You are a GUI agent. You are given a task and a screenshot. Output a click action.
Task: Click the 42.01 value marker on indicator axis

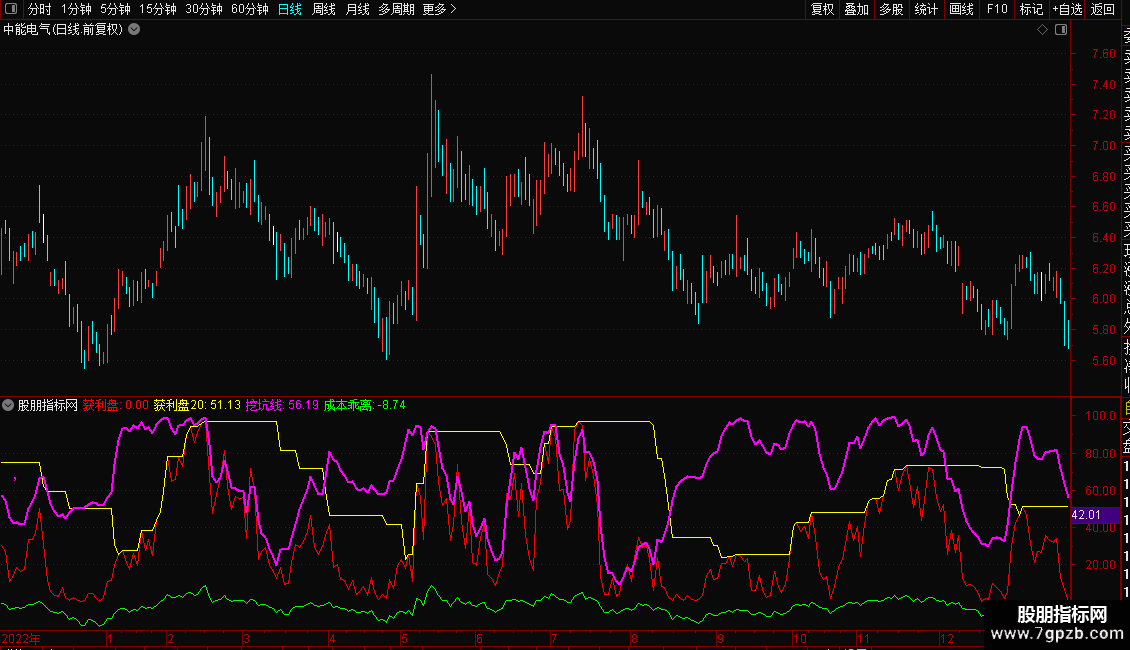1085,515
